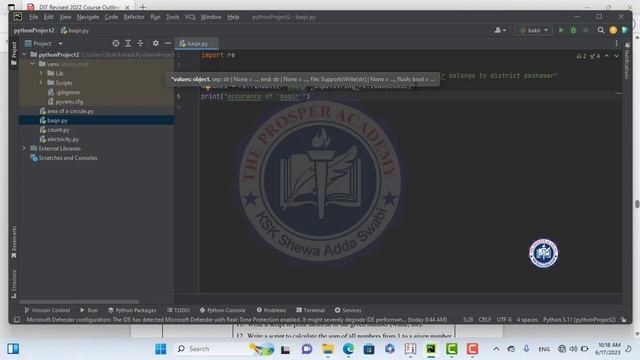
Task: Select area of a circle.py in the tree
Action: pos(67,111)
